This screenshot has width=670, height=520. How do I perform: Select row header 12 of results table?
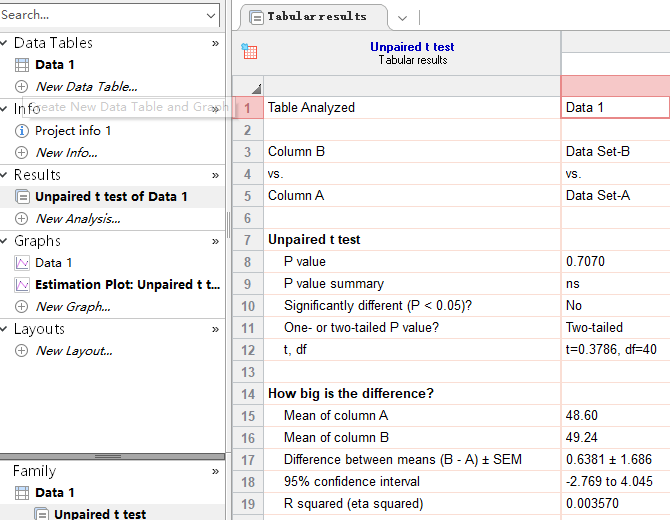pyautogui.click(x=248, y=350)
